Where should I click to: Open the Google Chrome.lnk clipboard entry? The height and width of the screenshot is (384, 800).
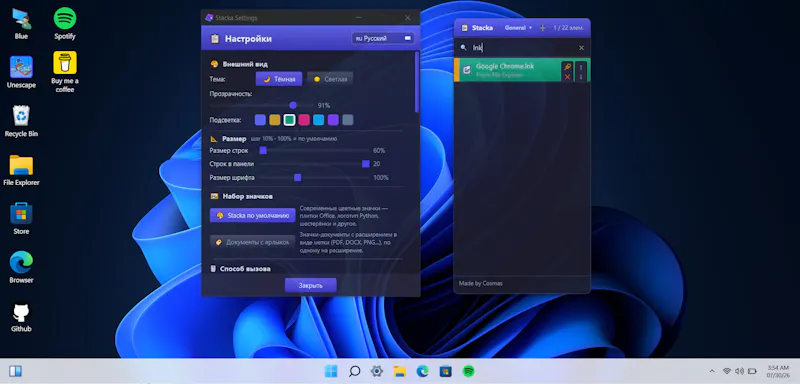pyautogui.click(x=522, y=70)
